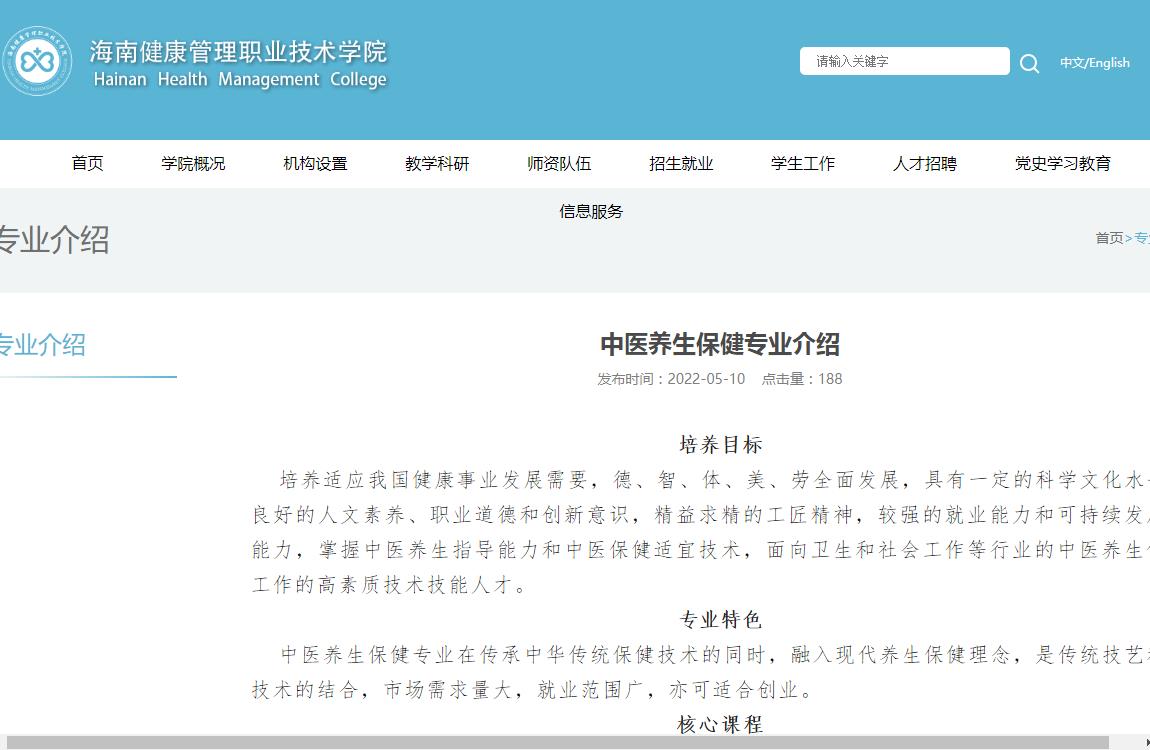Click the 首页 breadcrumb link

coord(1109,238)
